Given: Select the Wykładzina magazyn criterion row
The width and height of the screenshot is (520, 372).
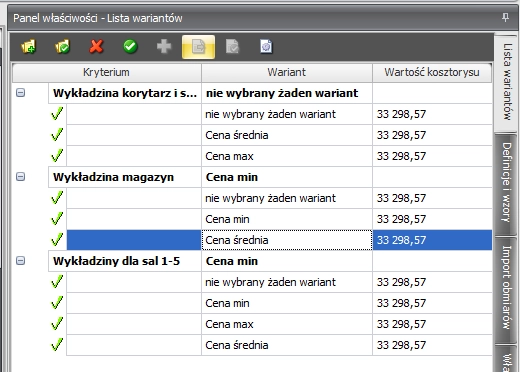Looking at the screenshot, I should (x=125, y=177).
